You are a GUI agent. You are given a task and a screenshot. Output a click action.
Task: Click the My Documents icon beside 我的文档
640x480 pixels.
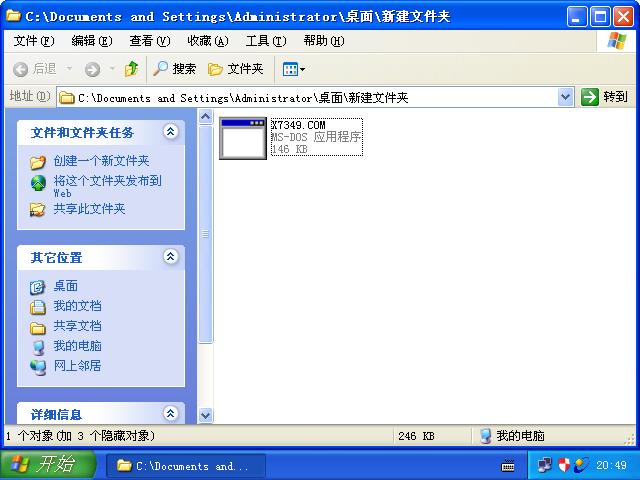pyautogui.click(x=38, y=307)
